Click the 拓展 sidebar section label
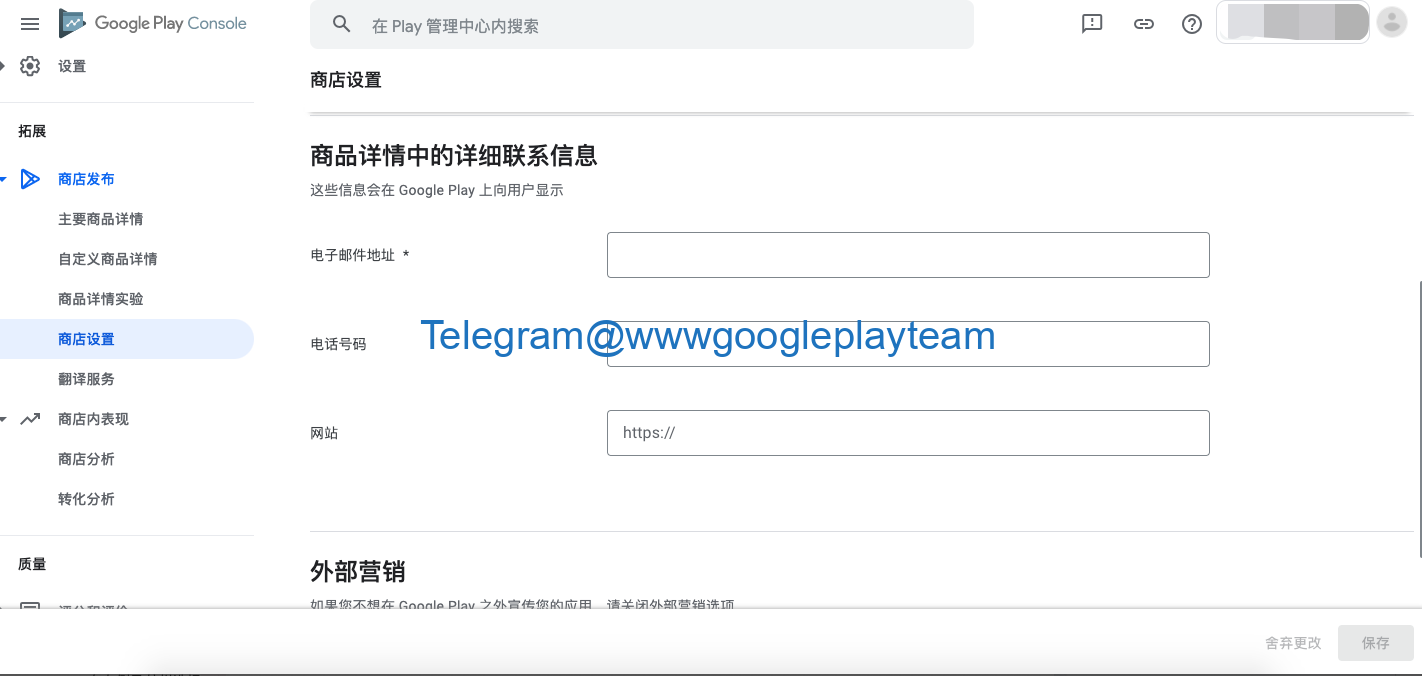Image resolution: width=1422 pixels, height=676 pixels. tap(32, 131)
